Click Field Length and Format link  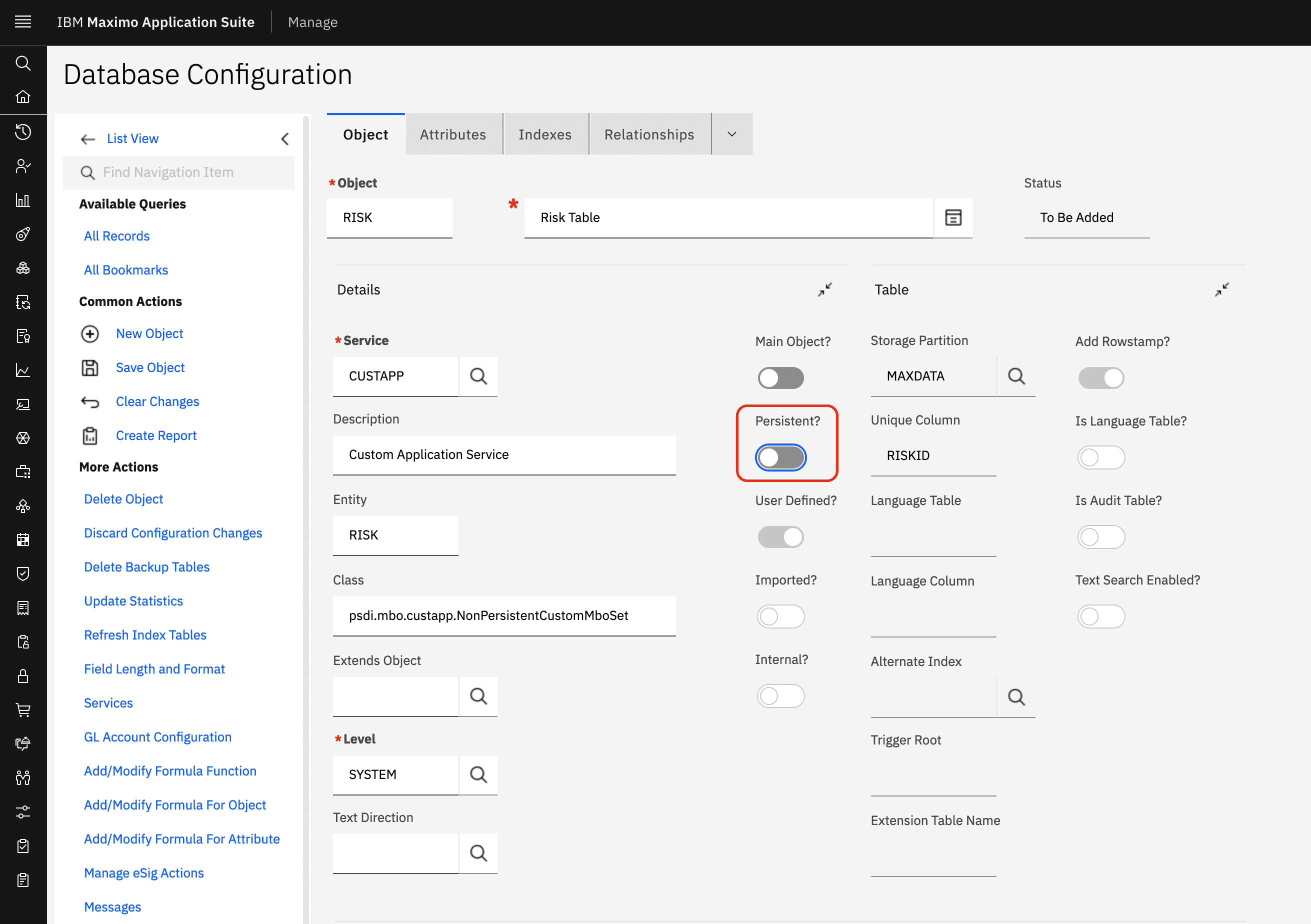154,669
